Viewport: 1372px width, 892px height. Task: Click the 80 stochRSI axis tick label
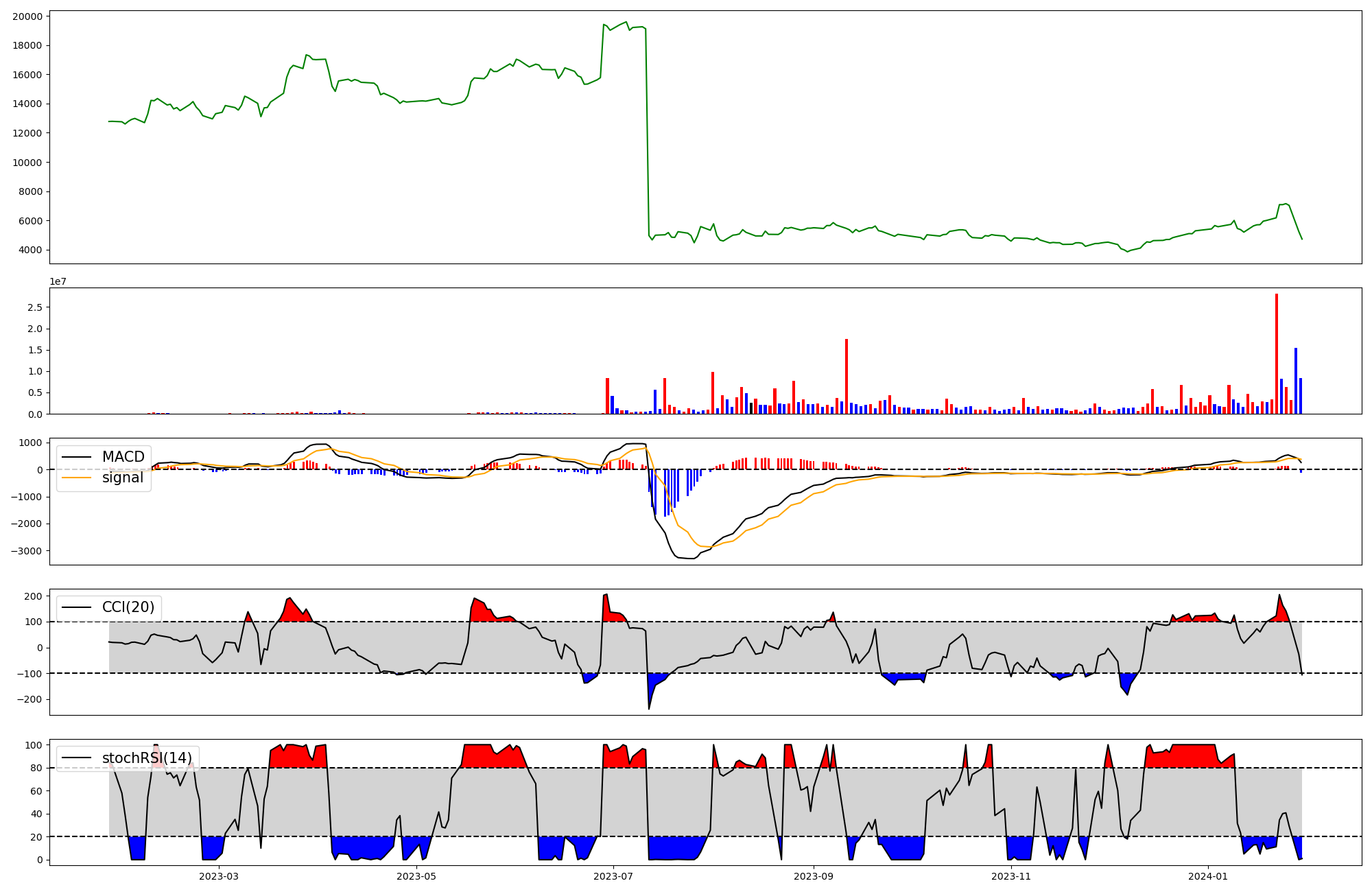36,768
